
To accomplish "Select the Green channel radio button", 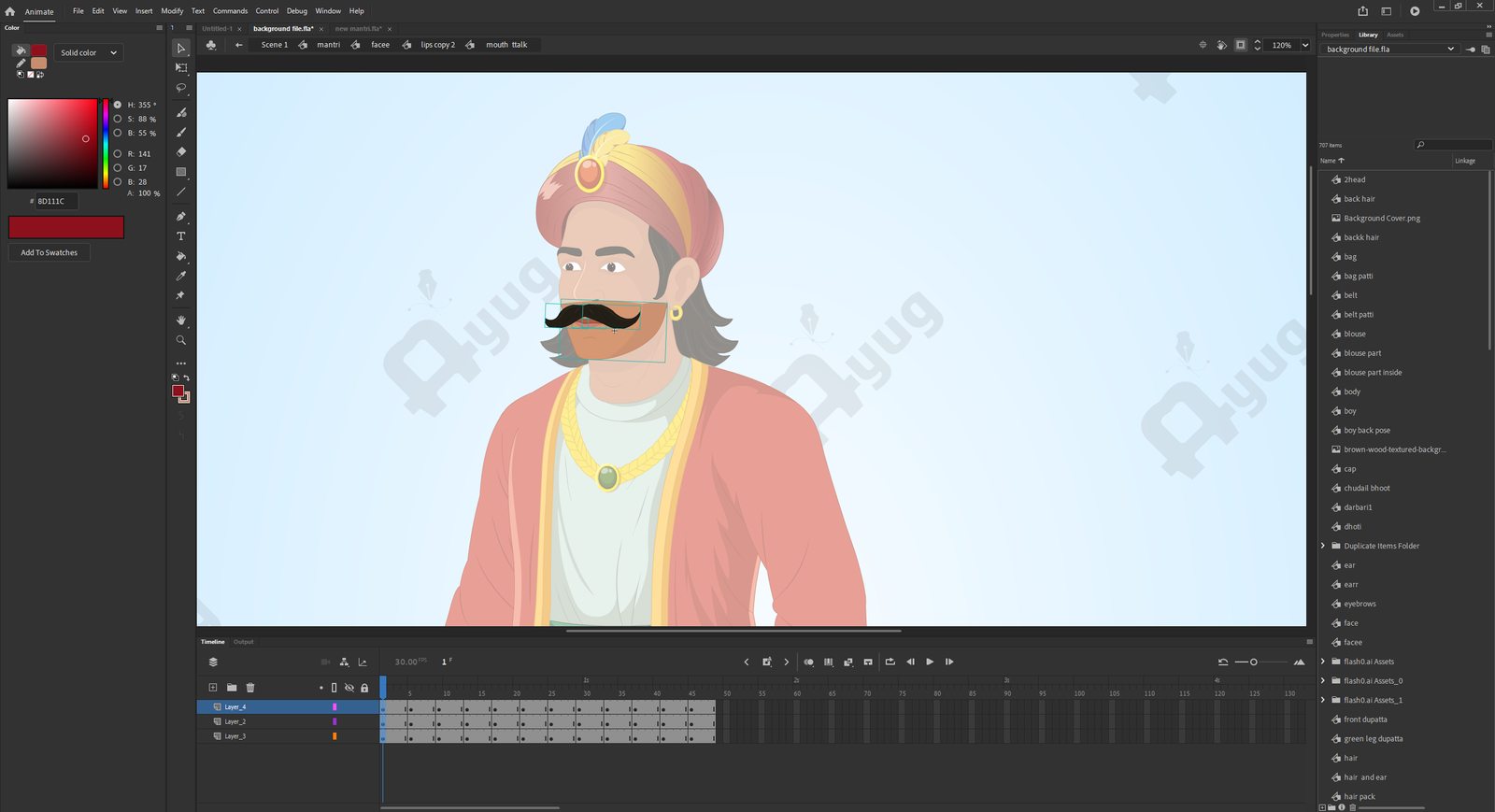I will (x=118, y=168).
